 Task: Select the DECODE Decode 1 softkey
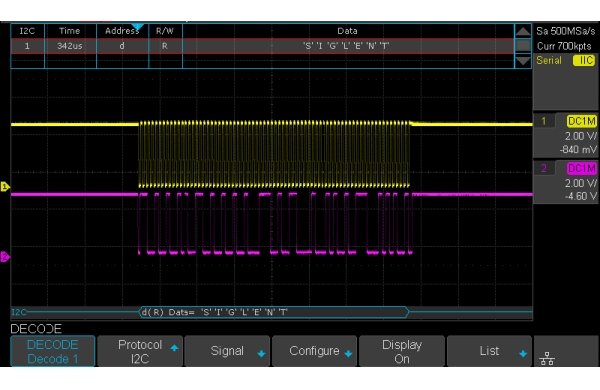[52, 351]
